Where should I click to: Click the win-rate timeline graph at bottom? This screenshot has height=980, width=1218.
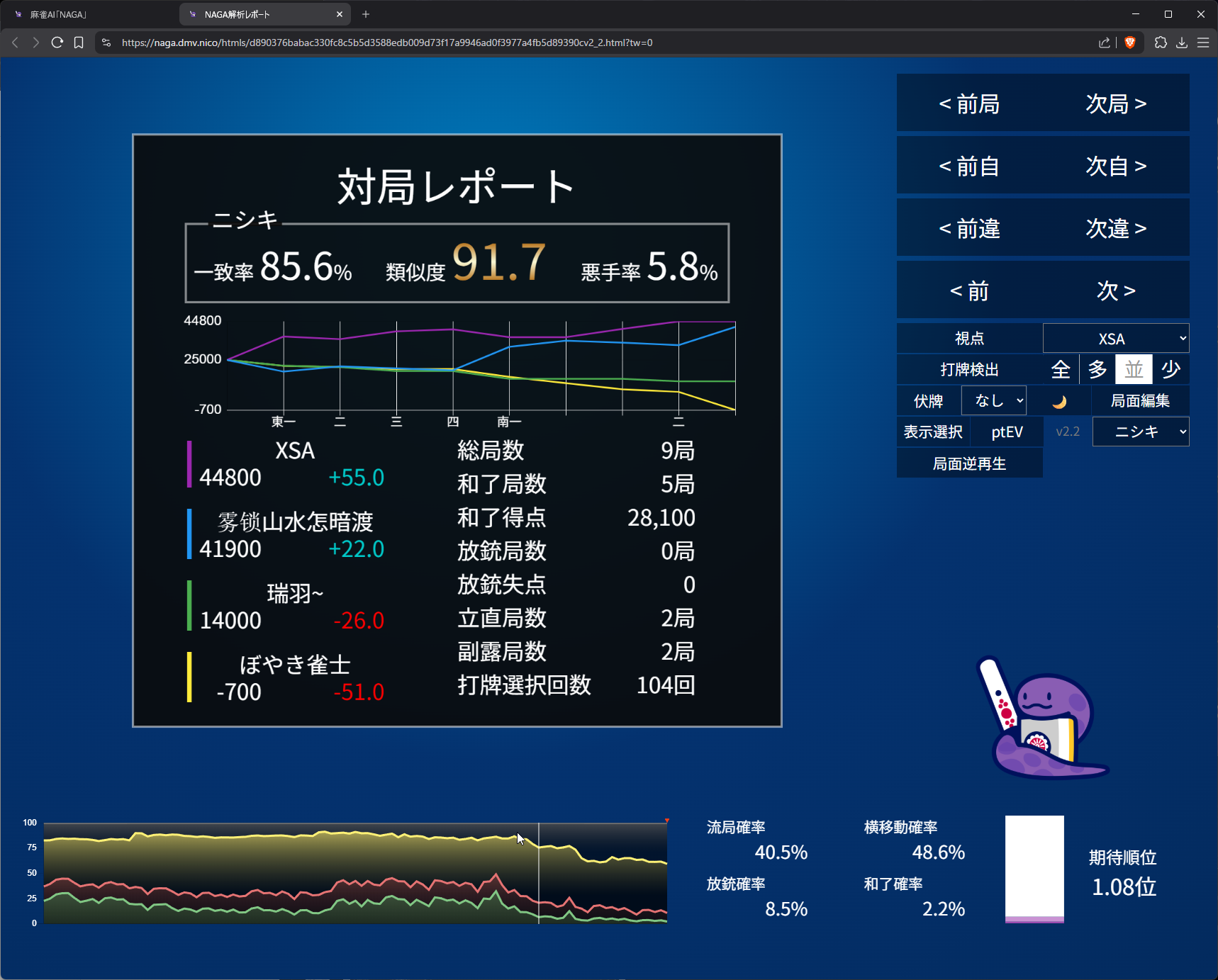point(354,873)
